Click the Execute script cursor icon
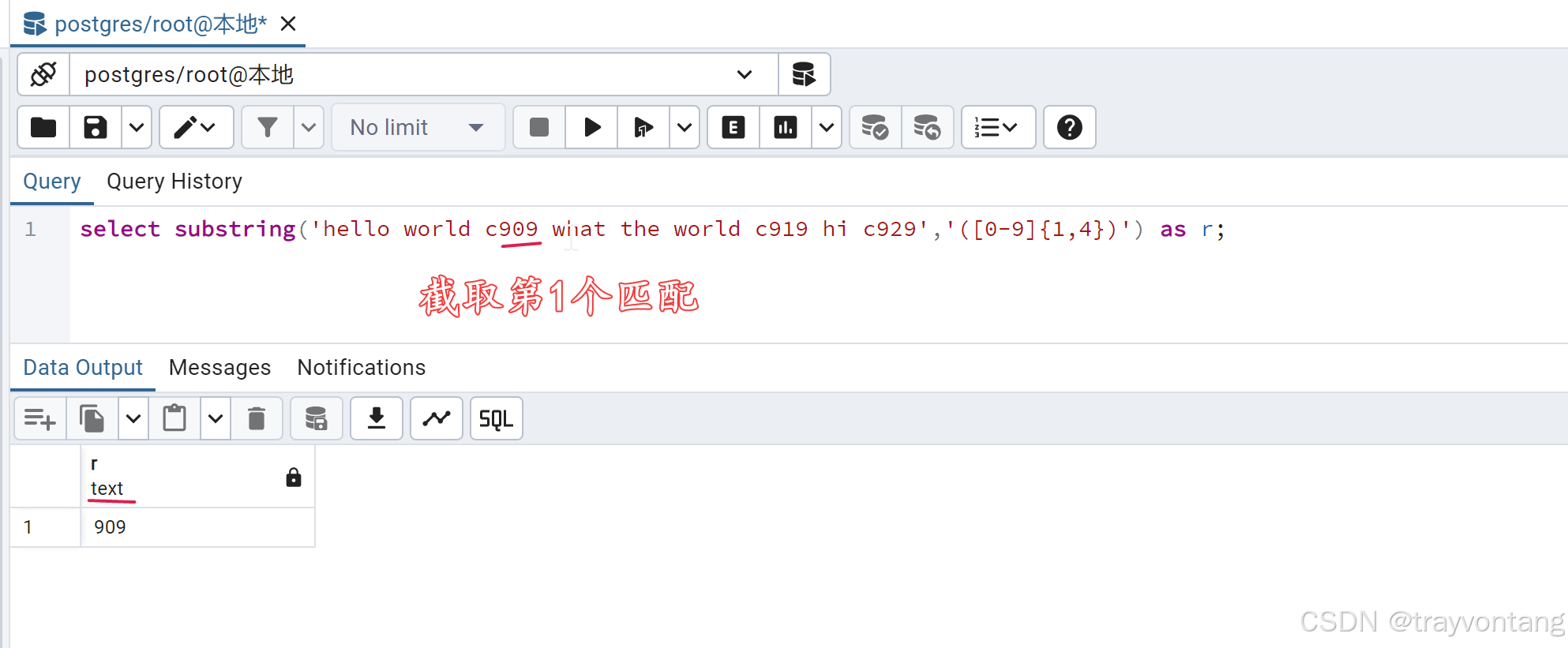Screen dimensions: 1568x648 point(643,127)
